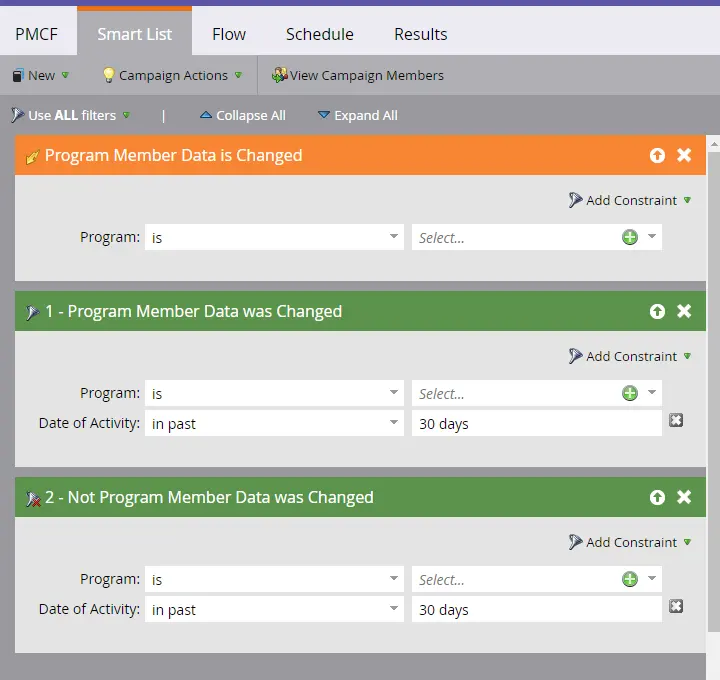Click the '1 - Program Member Data was Changed' title

(x=193, y=311)
